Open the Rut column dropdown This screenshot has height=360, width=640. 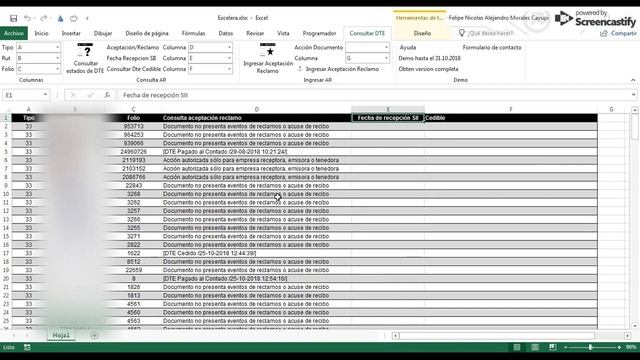click(57, 58)
